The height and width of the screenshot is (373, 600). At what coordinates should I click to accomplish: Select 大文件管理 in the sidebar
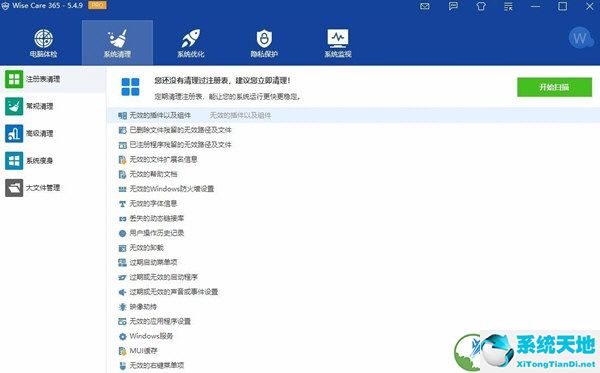click(53, 188)
